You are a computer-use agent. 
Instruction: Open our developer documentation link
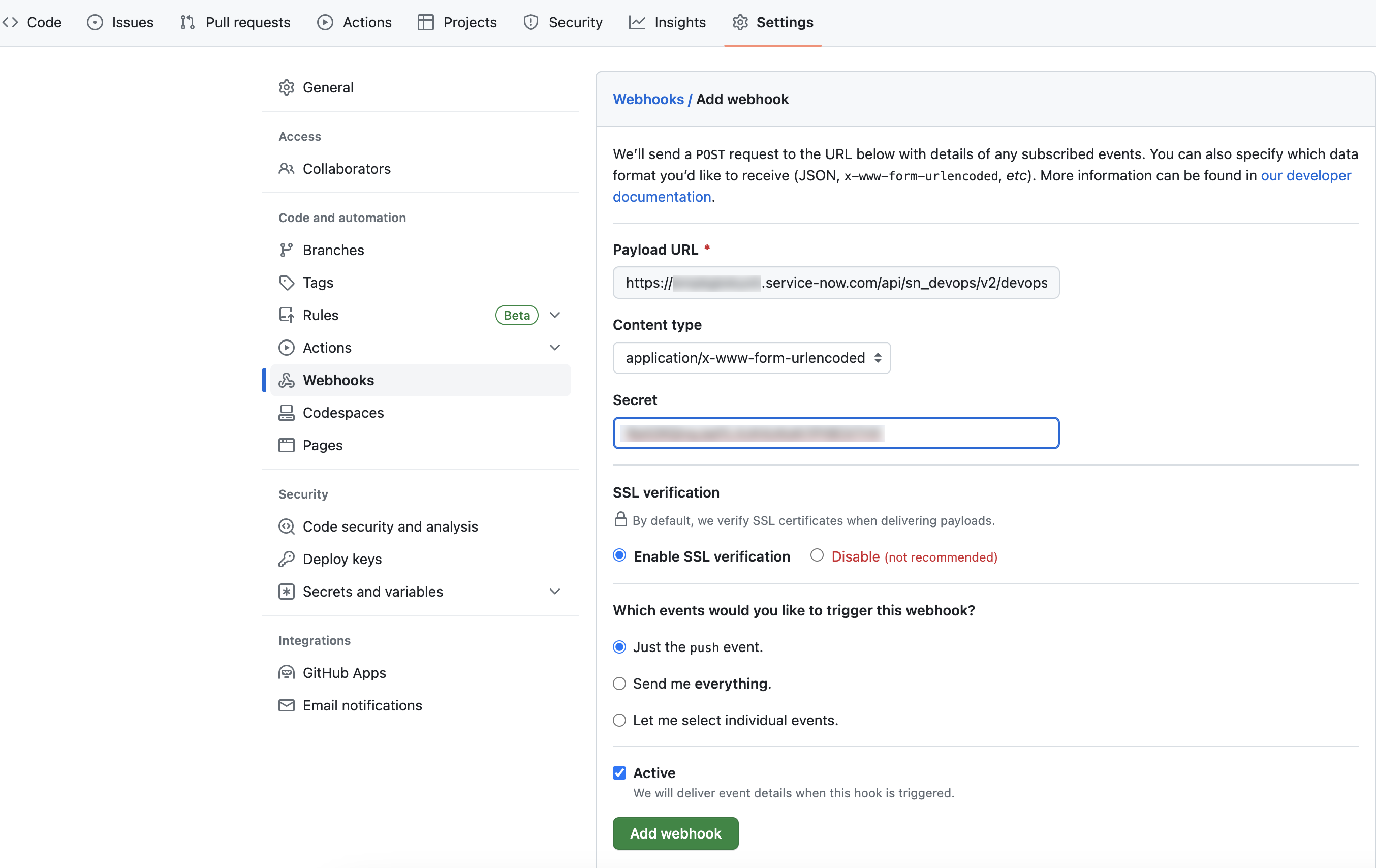[982, 185]
